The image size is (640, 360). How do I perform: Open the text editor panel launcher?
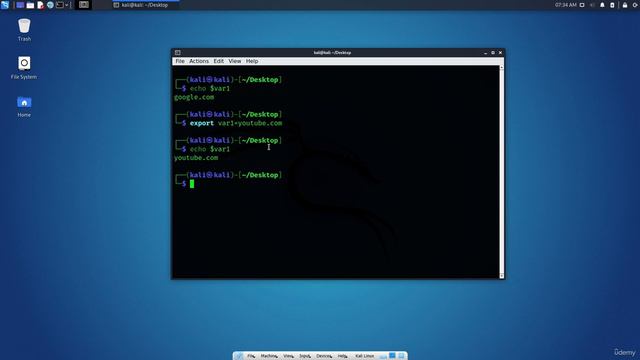click(x=40, y=5)
